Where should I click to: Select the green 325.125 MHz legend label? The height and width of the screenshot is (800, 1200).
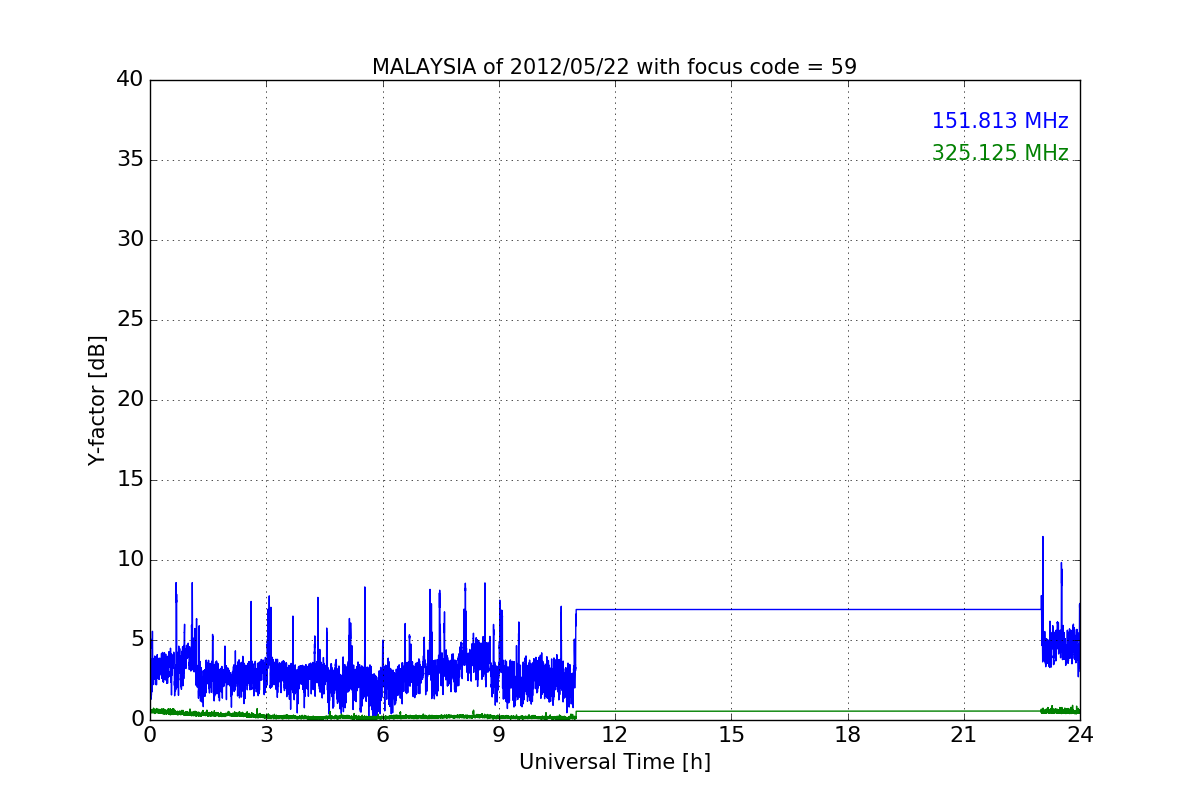(x=1000, y=153)
